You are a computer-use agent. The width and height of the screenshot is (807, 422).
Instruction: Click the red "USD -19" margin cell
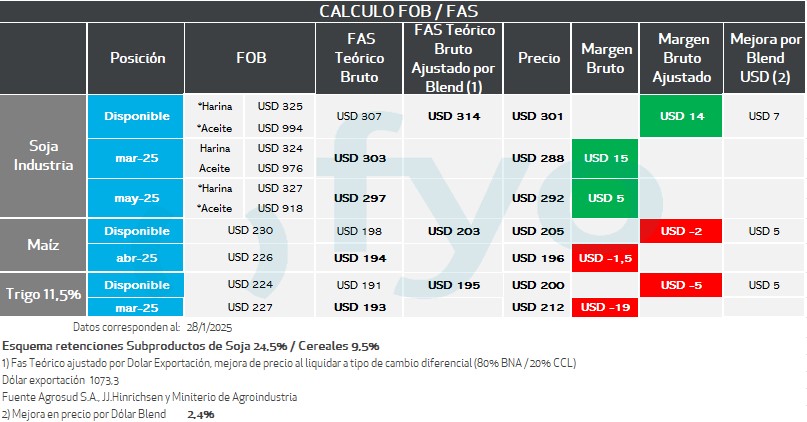click(x=606, y=307)
